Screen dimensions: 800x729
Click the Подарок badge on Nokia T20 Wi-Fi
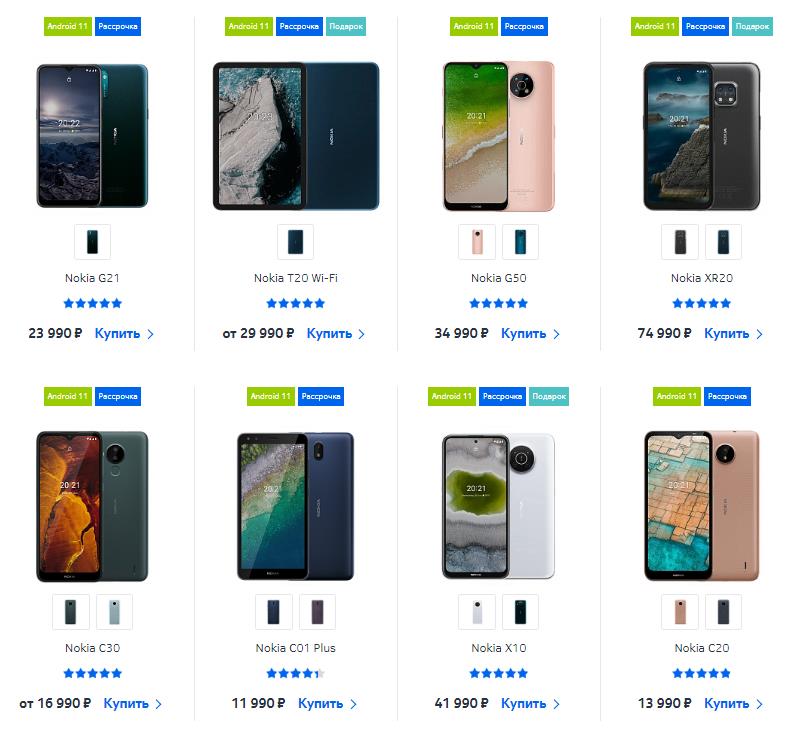coord(346,27)
